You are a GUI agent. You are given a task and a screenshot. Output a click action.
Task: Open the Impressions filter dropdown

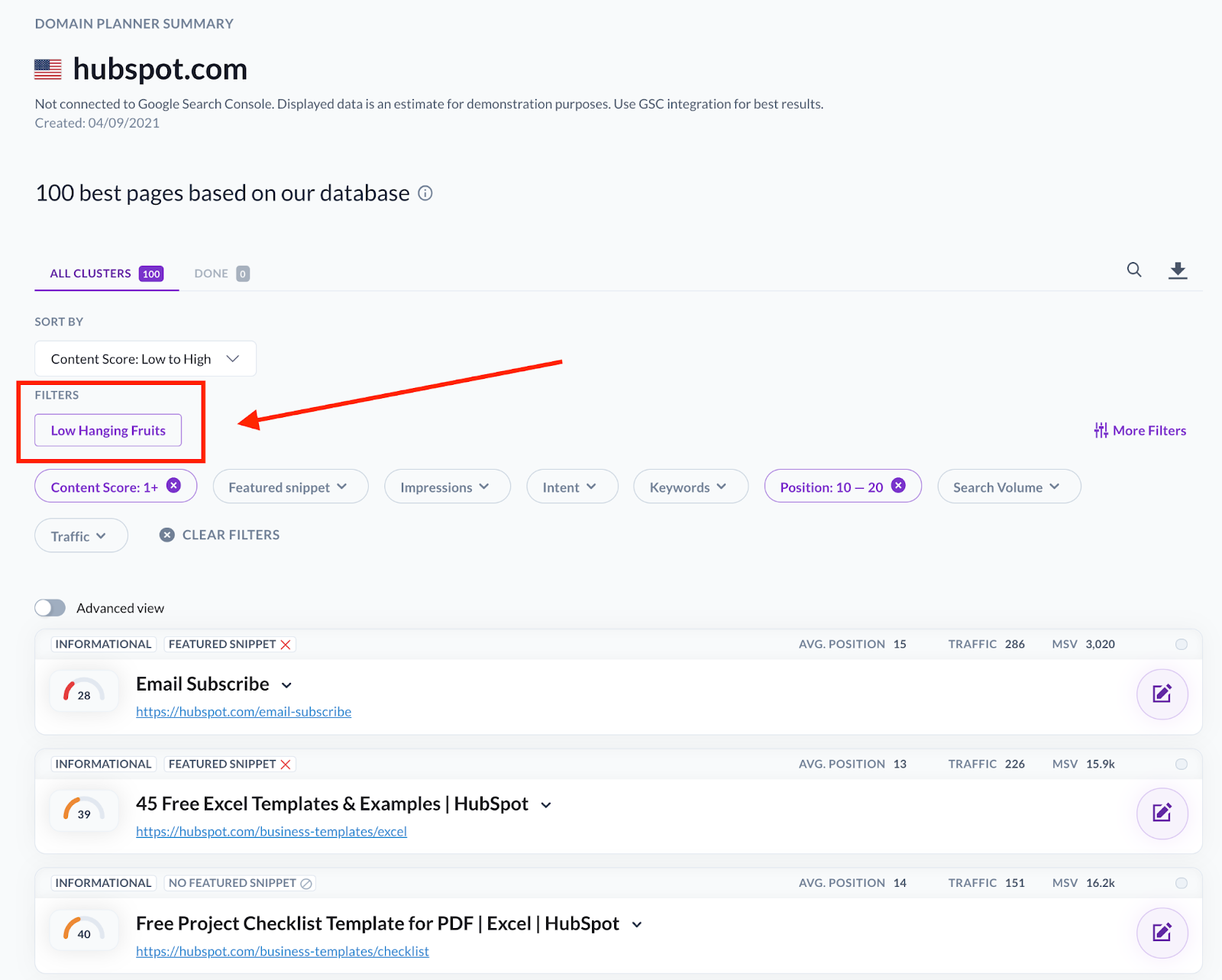(x=447, y=487)
